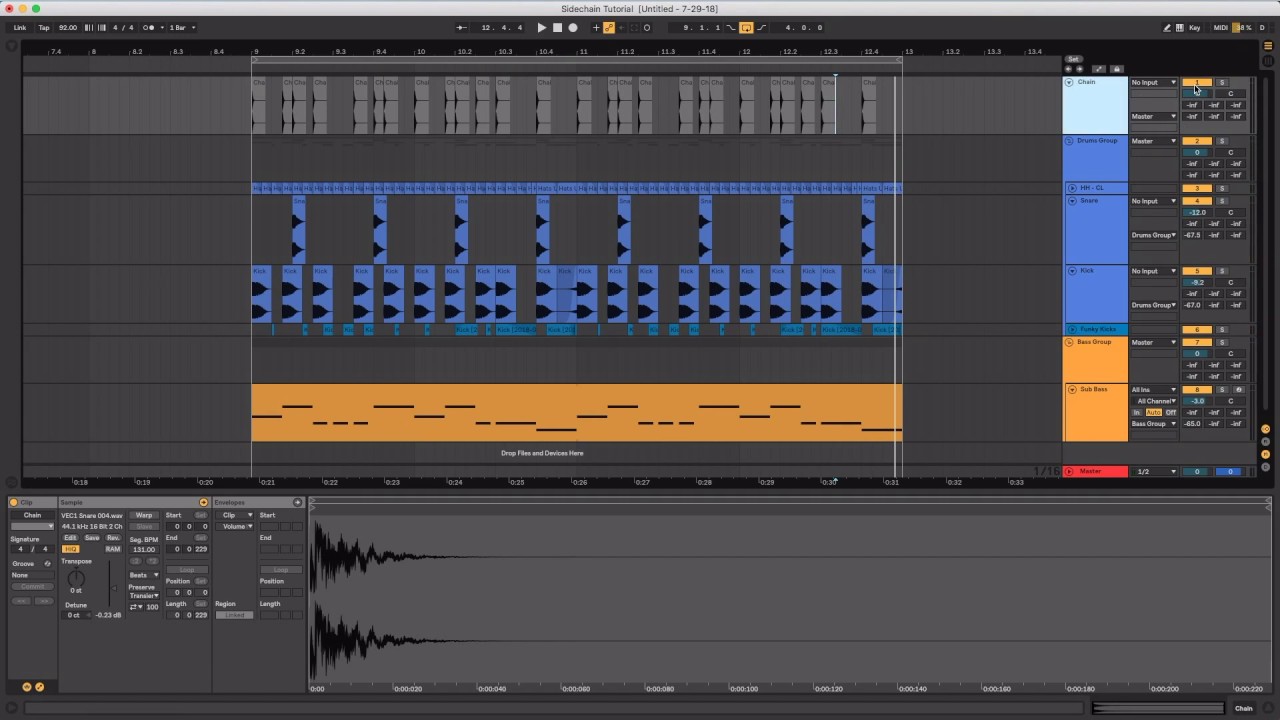Solo the Snare track

click(x=1221, y=201)
